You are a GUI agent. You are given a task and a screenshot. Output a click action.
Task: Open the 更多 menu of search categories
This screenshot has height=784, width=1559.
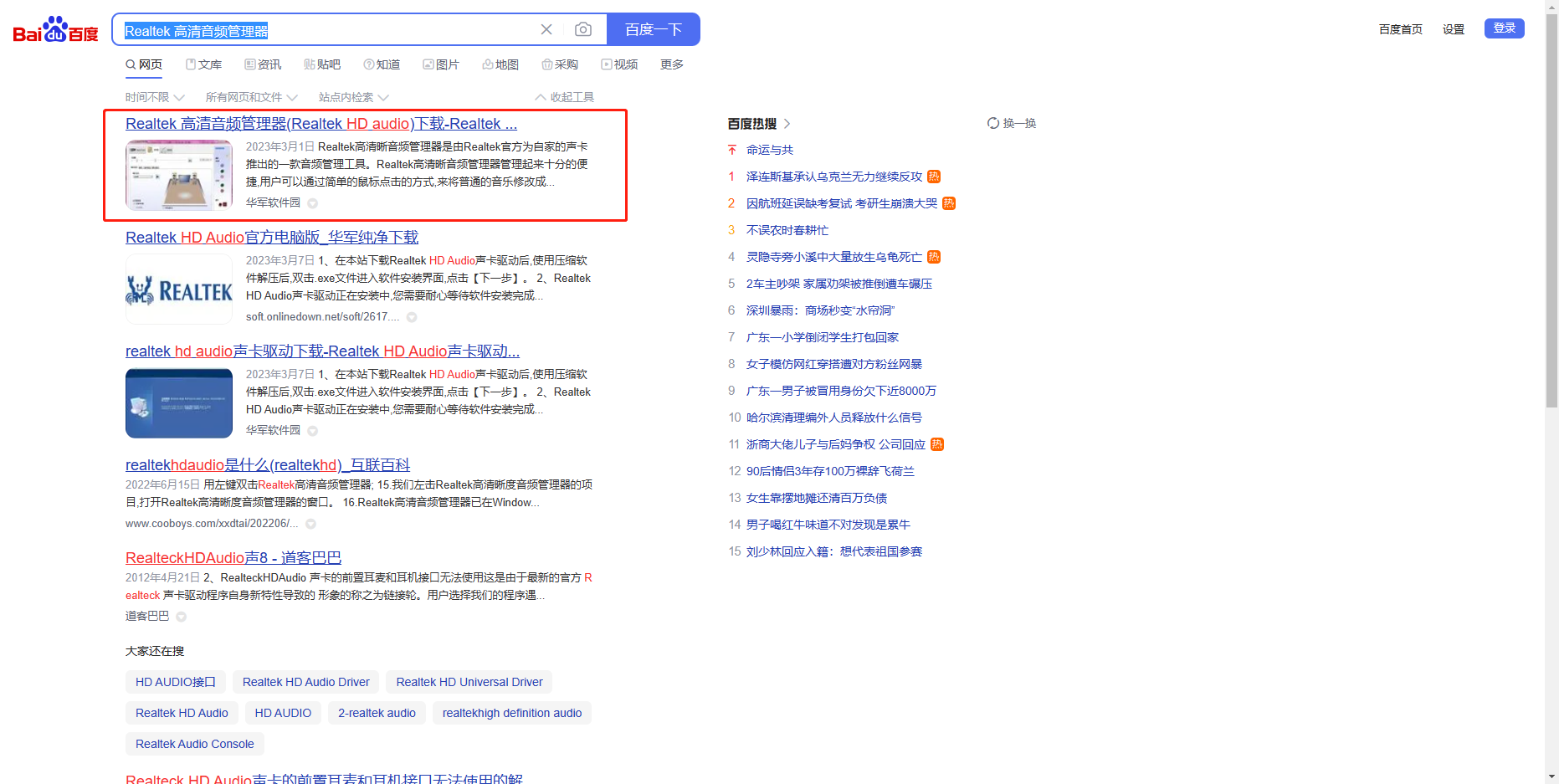click(x=672, y=64)
